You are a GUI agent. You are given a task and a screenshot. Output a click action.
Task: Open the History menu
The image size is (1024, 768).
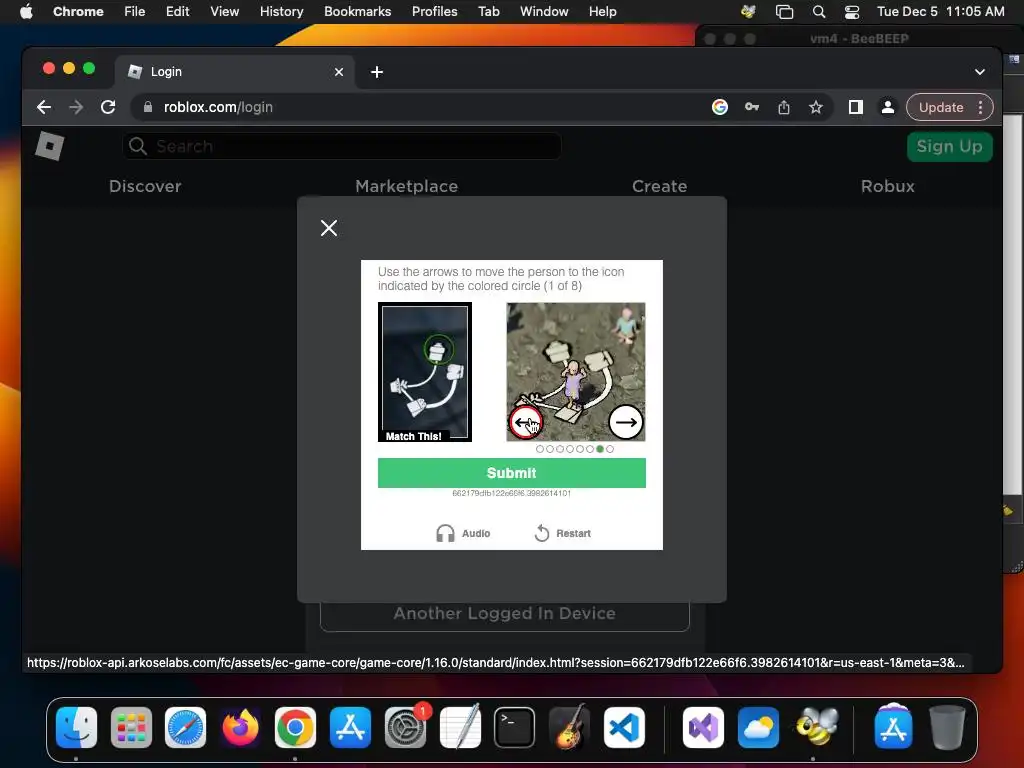coord(281,12)
